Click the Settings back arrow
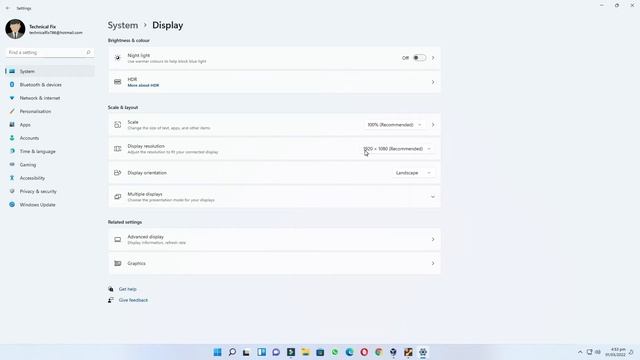Image resolution: width=640 pixels, height=360 pixels. [8, 8]
